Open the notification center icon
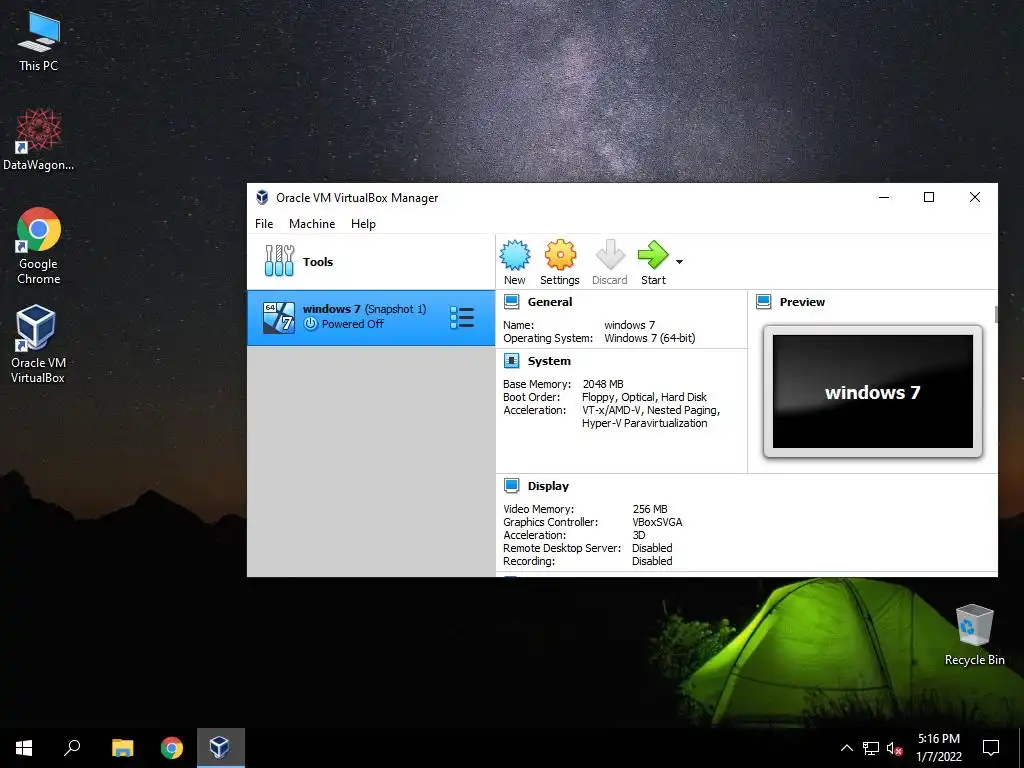The height and width of the screenshot is (768, 1024). tap(991, 748)
